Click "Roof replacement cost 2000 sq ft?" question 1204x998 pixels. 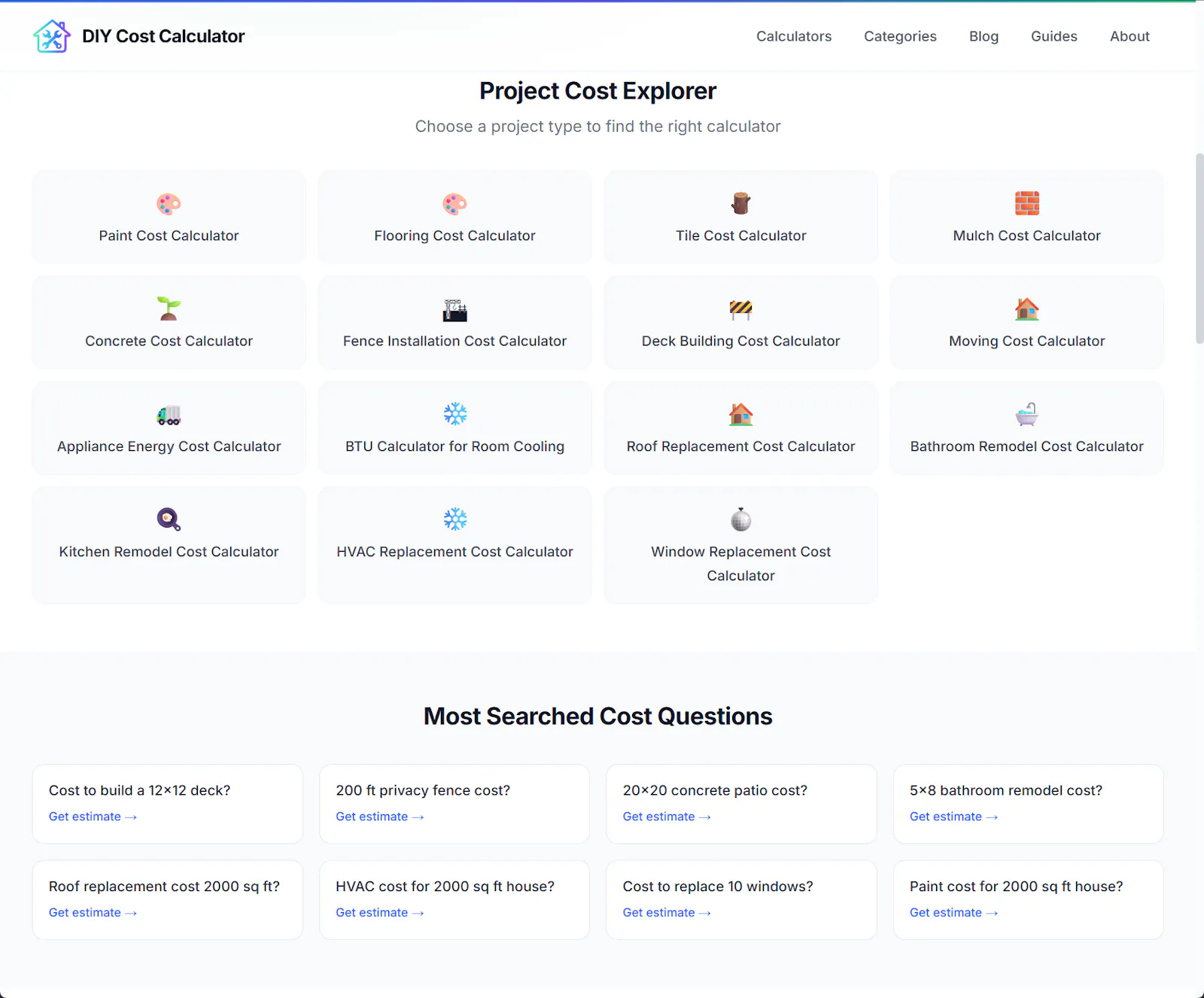click(x=164, y=887)
